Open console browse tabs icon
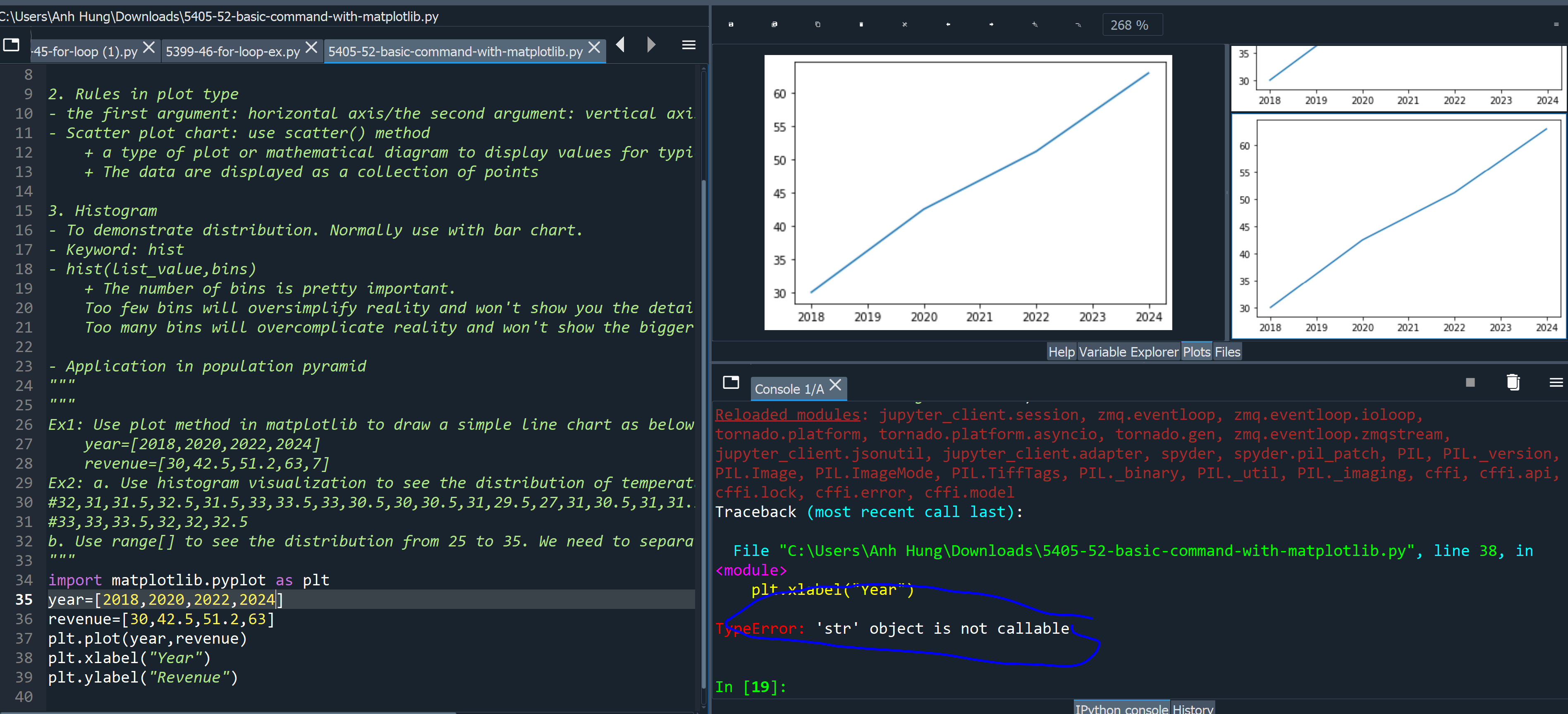The width and height of the screenshot is (1568, 714). (x=730, y=382)
